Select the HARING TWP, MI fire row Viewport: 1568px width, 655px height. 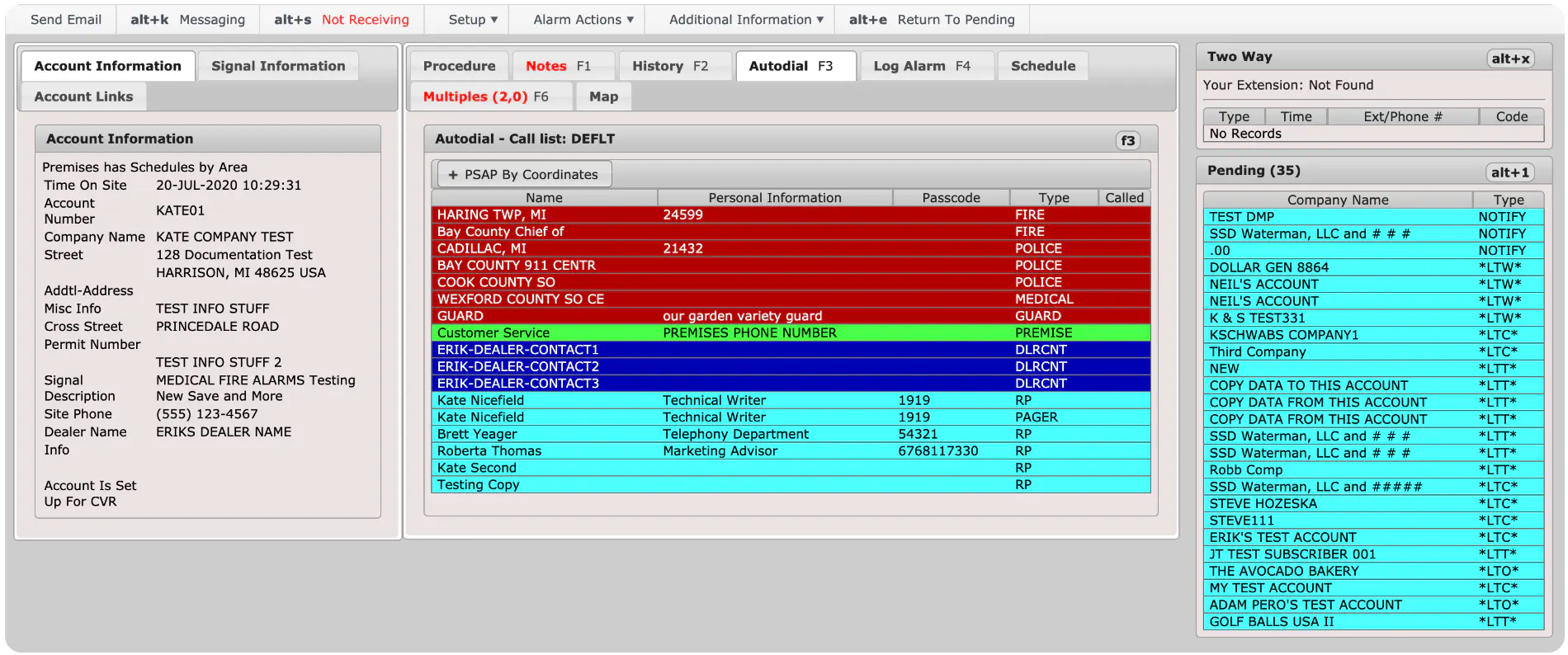(x=791, y=214)
